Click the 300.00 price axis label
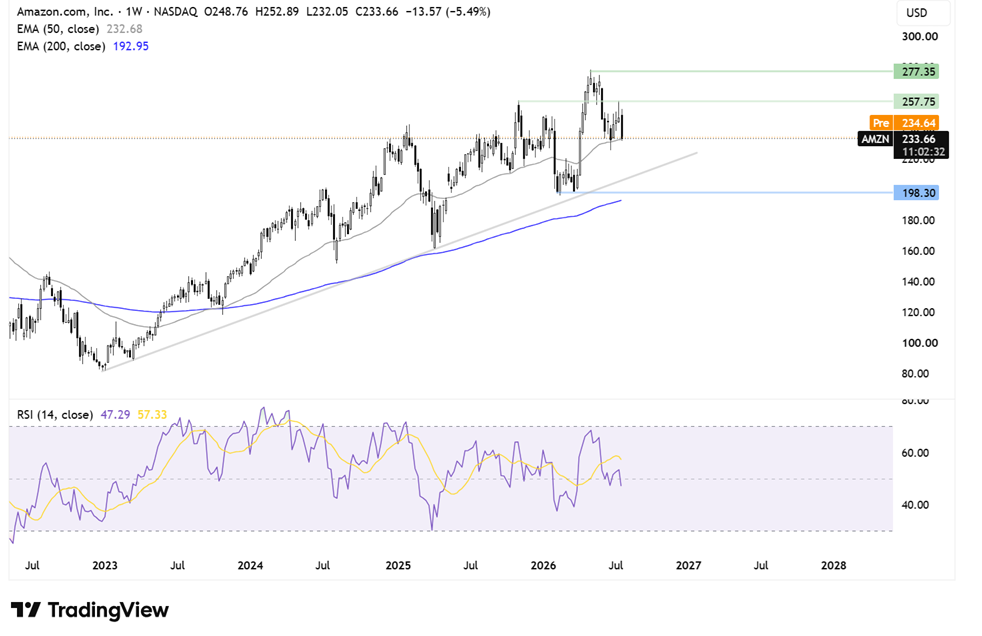The image size is (982, 636). click(x=919, y=36)
